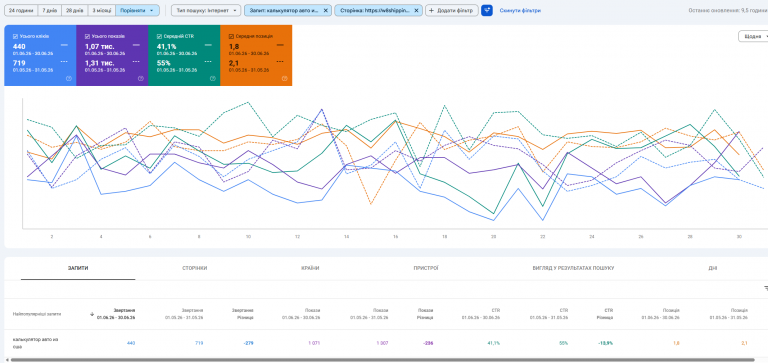Open help icon on Усього показів card
This screenshot has width=768, height=363.
(x=141, y=78)
